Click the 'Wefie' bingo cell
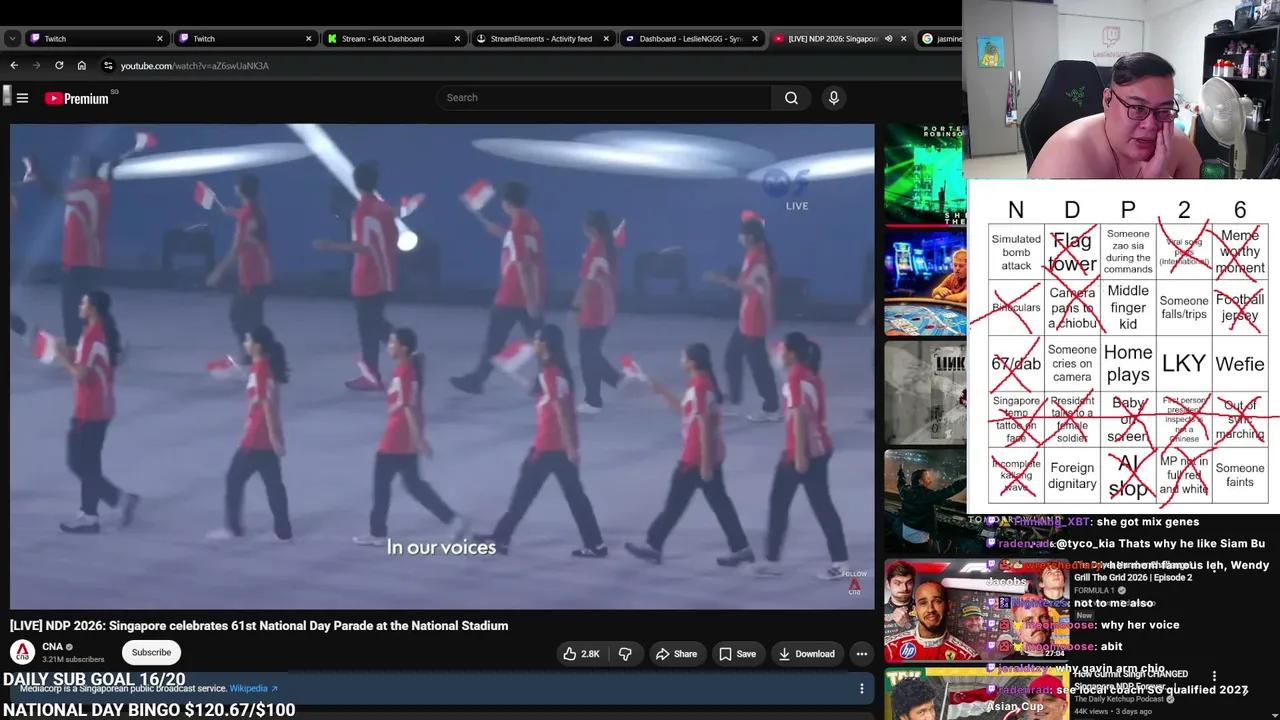 1240,364
